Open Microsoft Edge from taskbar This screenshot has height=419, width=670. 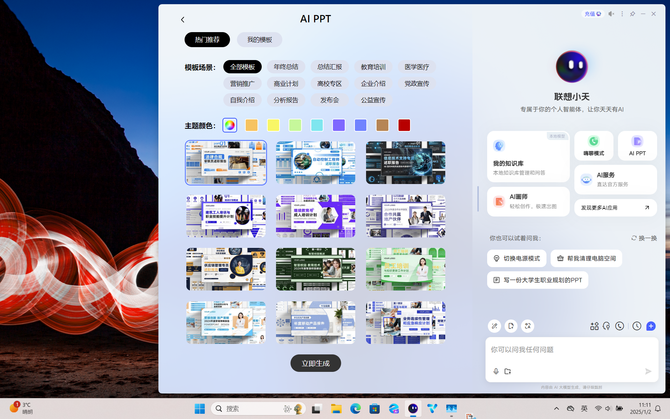coord(356,409)
